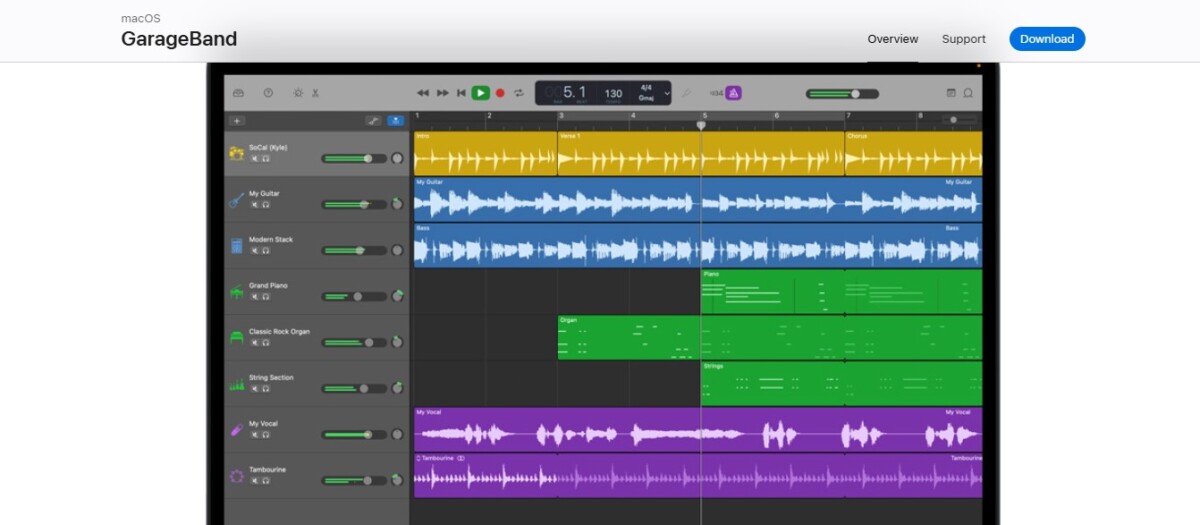The image size is (1200, 525).
Task: Select the Modern Stack track icon
Action: [236, 246]
